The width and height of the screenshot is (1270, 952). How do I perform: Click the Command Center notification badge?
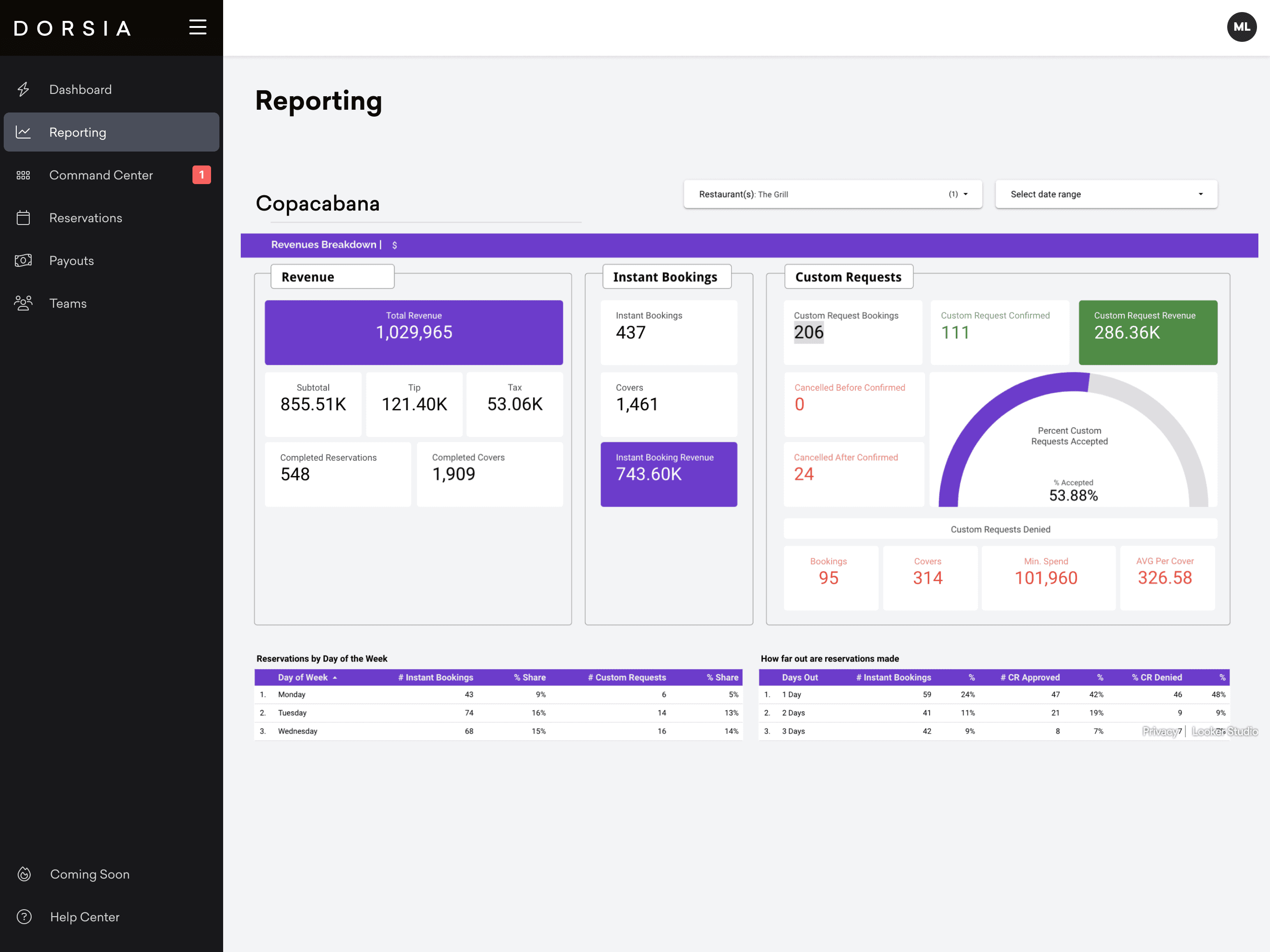coord(202,175)
